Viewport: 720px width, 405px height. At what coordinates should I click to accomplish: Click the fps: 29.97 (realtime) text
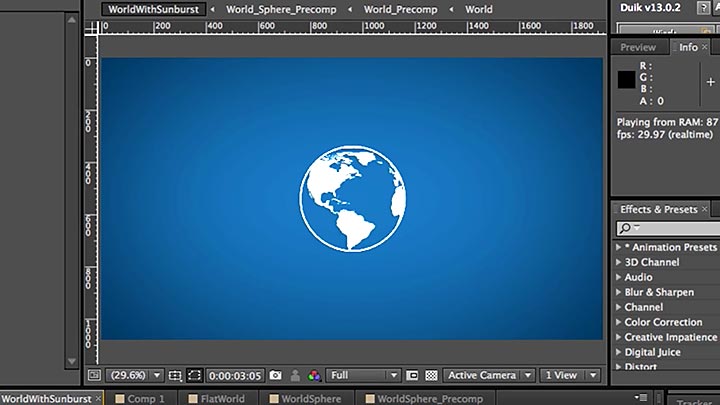(664, 135)
